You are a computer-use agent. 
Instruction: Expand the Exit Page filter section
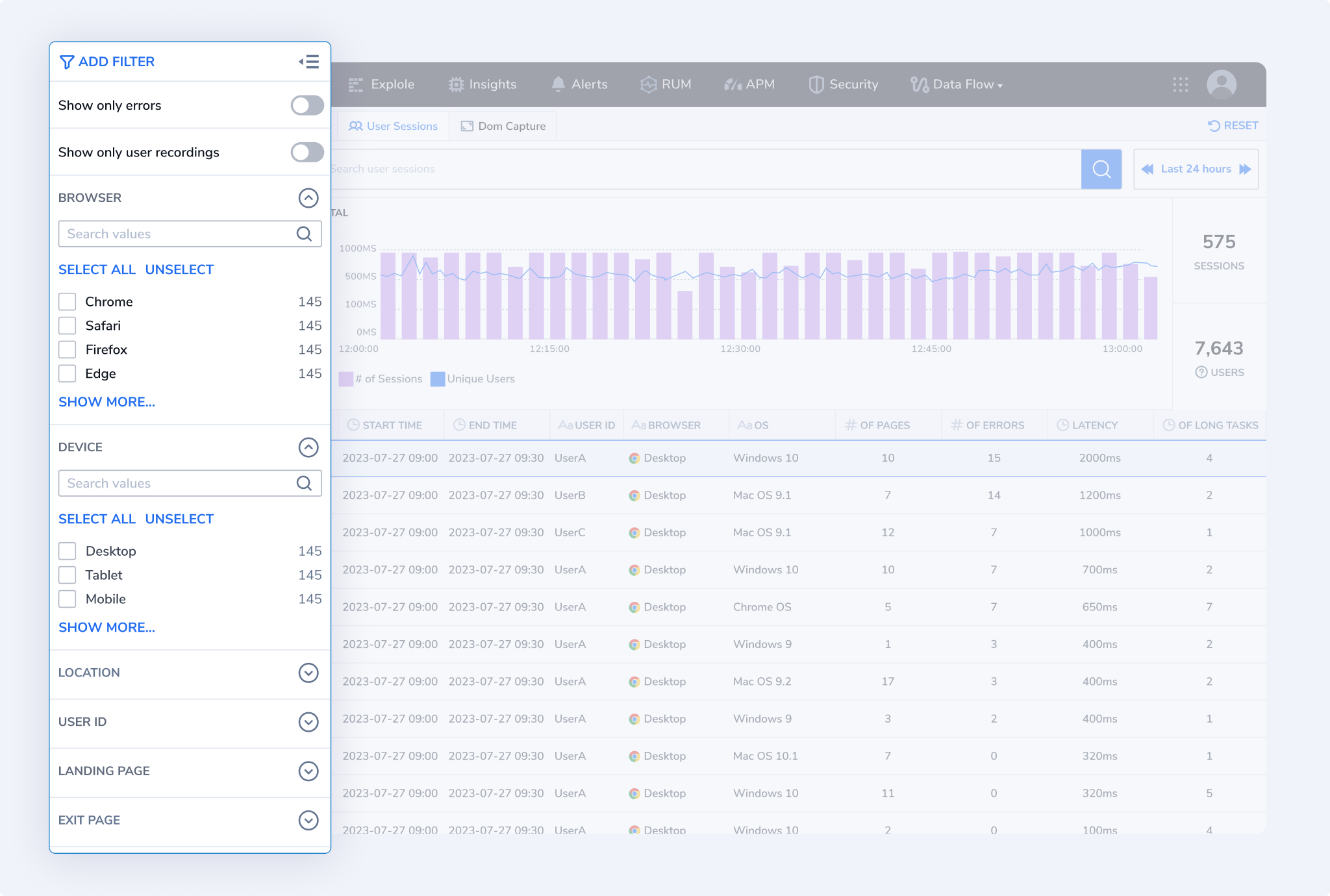tap(308, 820)
